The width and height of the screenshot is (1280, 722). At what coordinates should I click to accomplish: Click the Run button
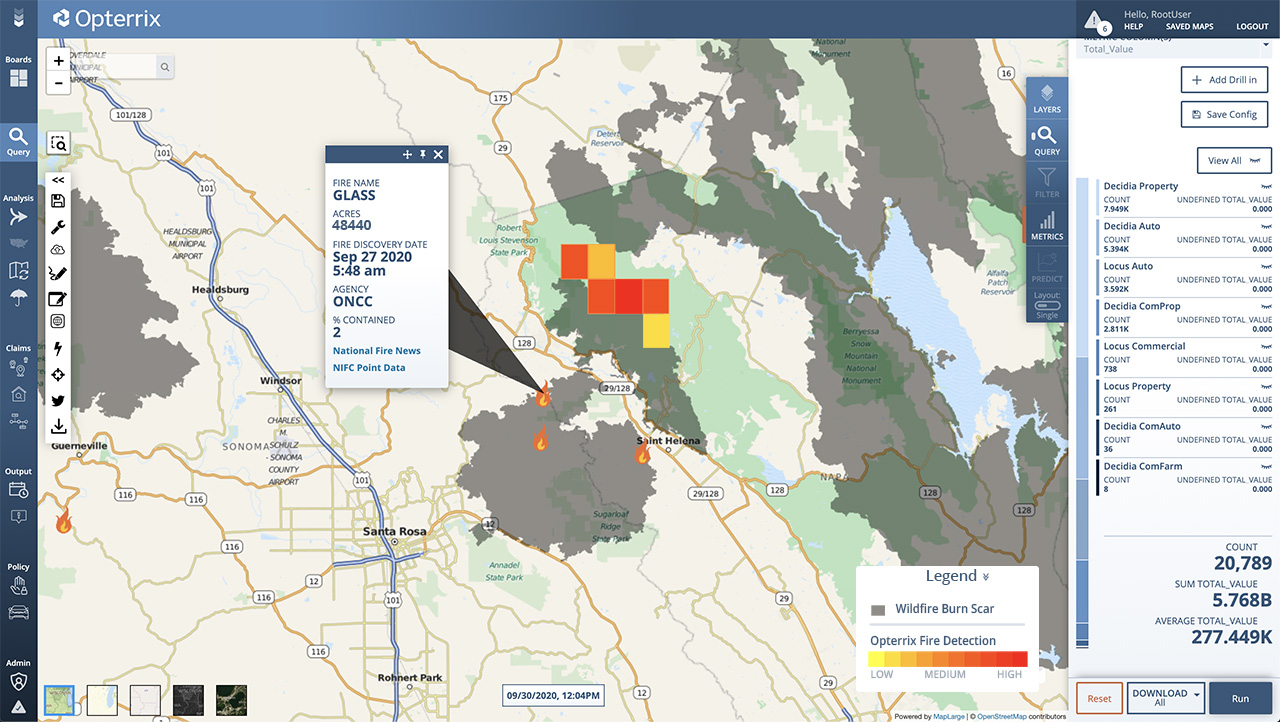(1240, 698)
